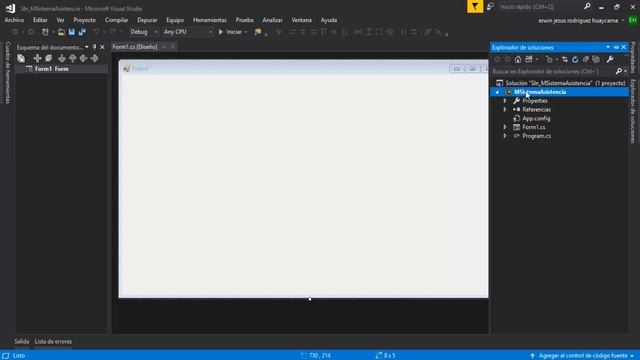Open the Salida tab at bottom
This screenshot has height=360, width=640.
(x=22, y=341)
